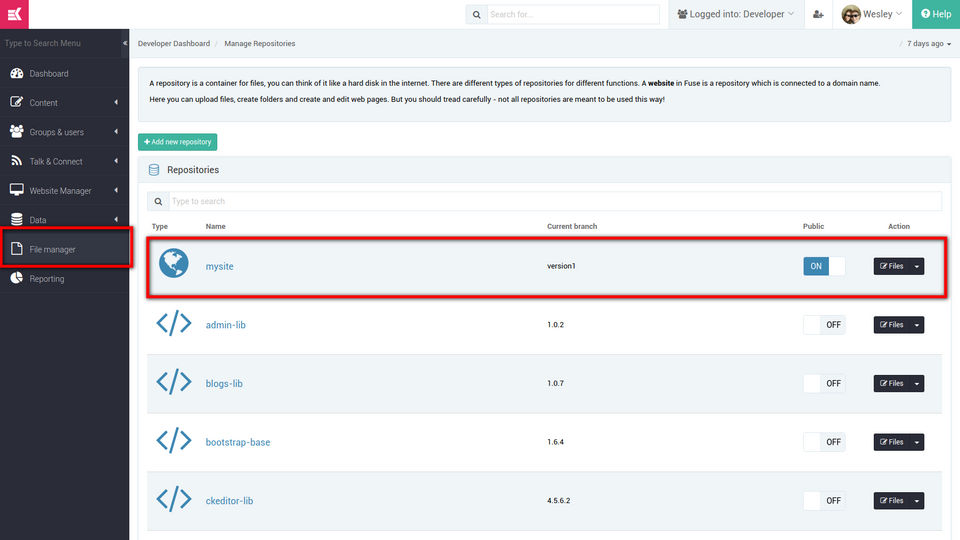Expand the Website Manager sidebar menu
Image resolution: width=960 pixels, height=540 pixels.
click(65, 190)
